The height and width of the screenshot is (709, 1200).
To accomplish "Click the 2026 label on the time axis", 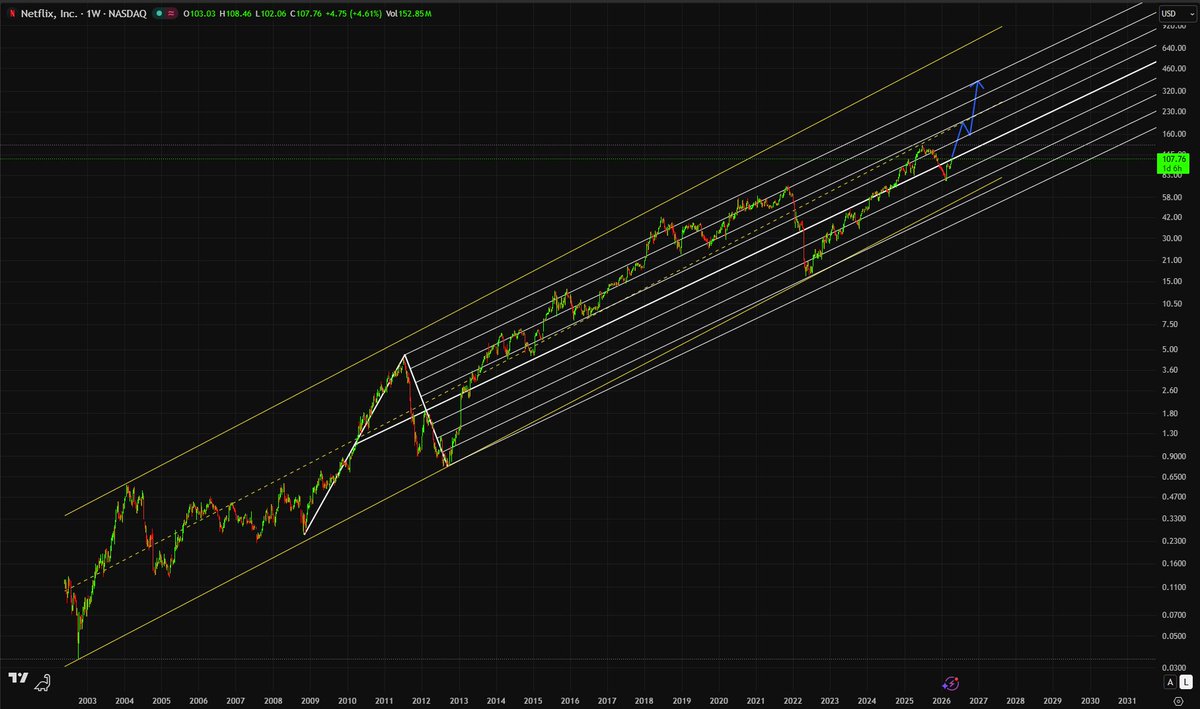I will coord(941,702).
